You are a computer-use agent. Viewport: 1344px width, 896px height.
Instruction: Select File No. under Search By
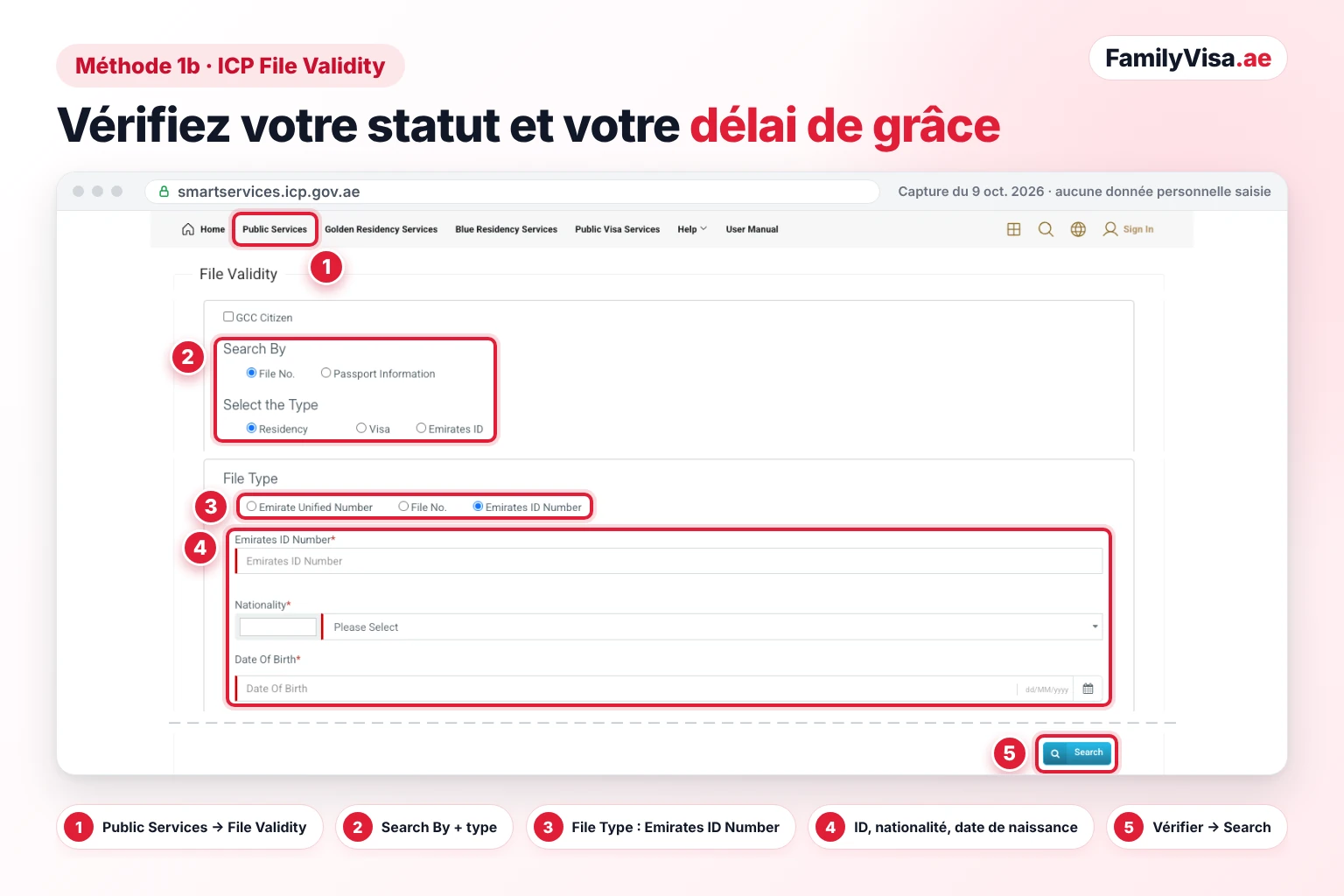pyautogui.click(x=251, y=373)
